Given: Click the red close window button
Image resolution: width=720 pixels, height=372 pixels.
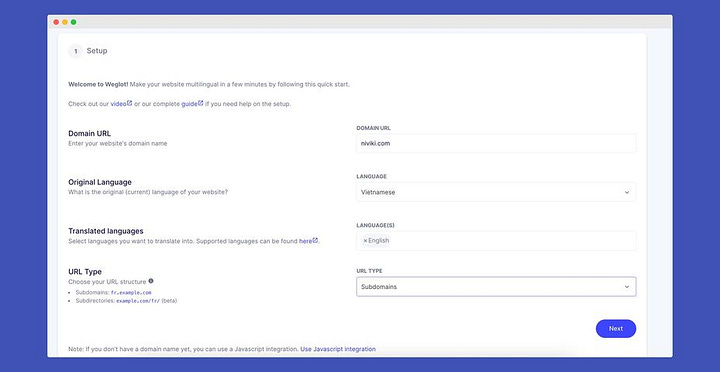Looking at the screenshot, I should pyautogui.click(x=56, y=22).
